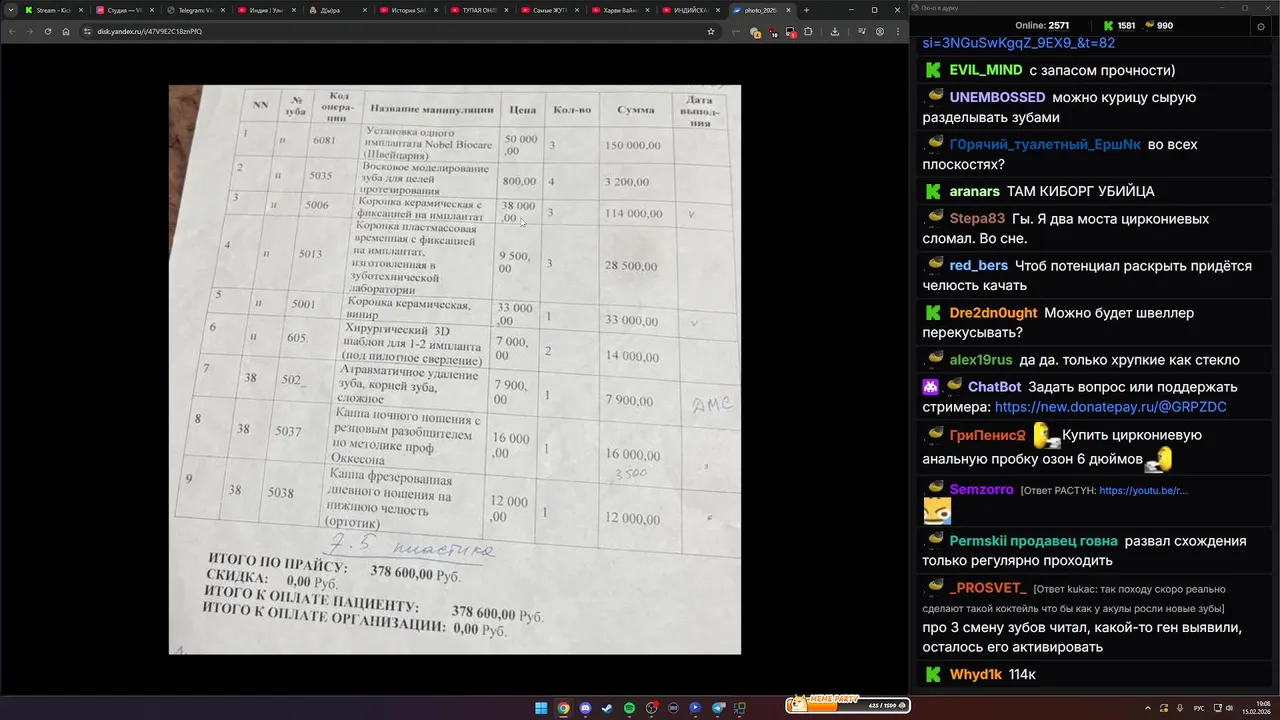Click the browser back arrow
Viewport: 1280px width, 720px height.
point(13,31)
